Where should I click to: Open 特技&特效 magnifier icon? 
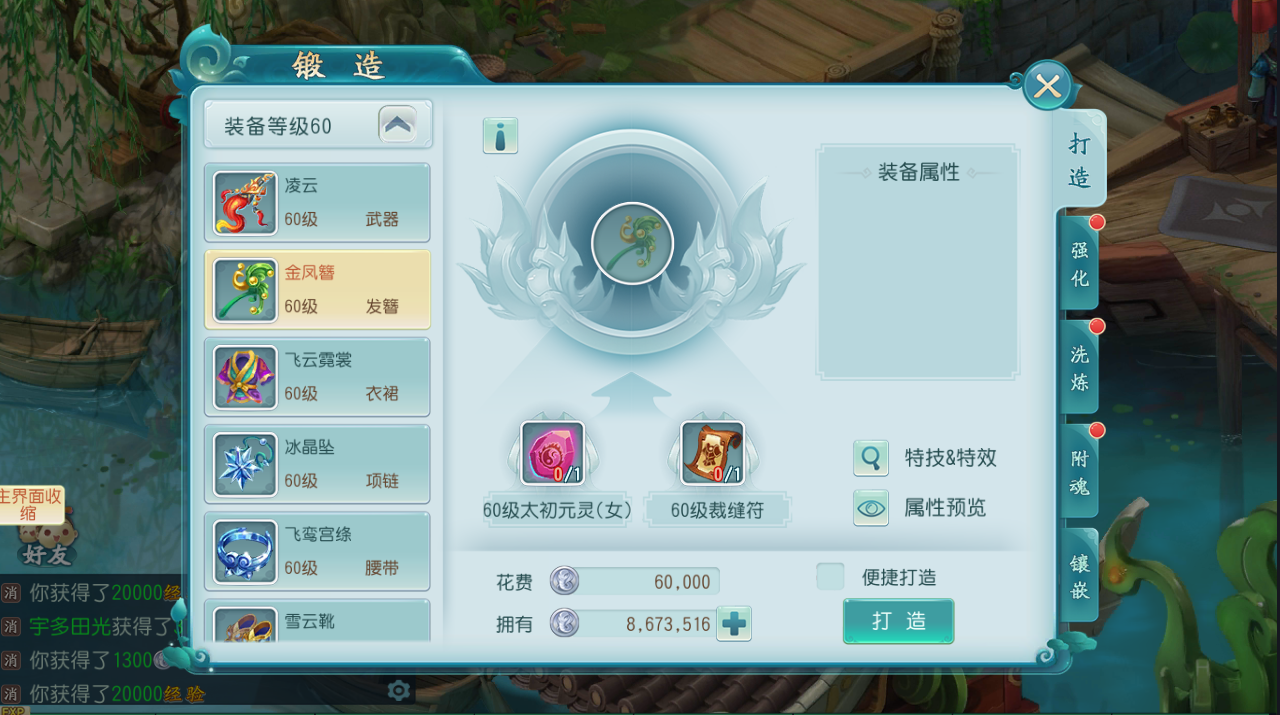[x=871, y=458]
